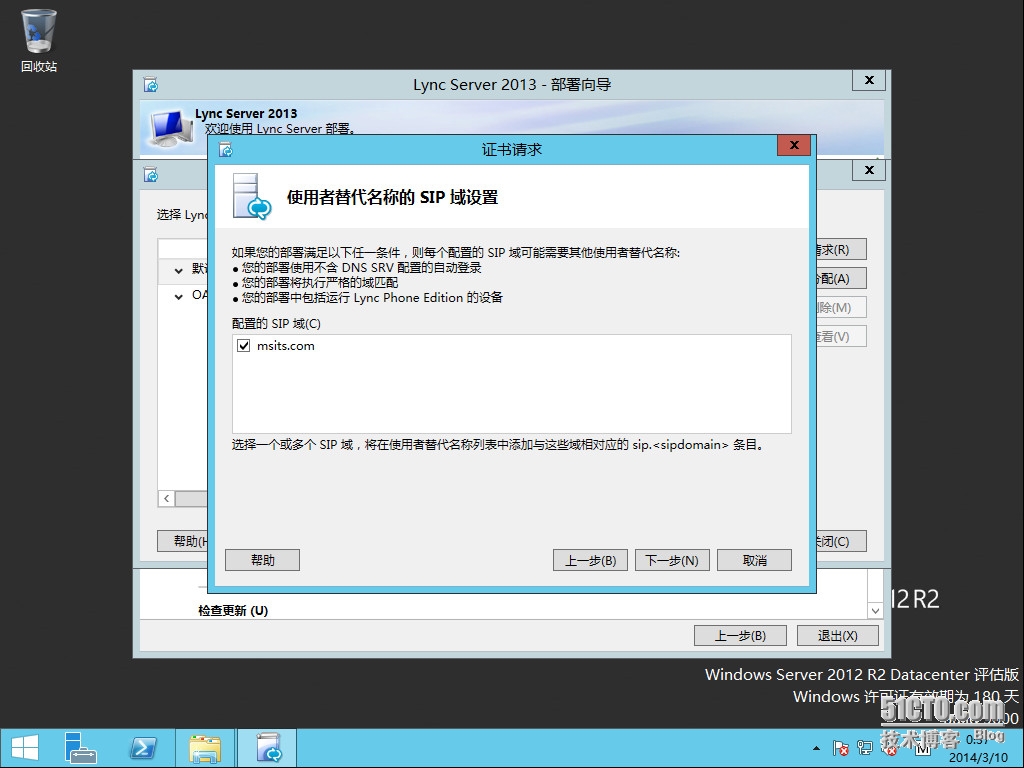Close the 证书请求 dialog with red X
Screen dimensions: 1024x768
click(794, 145)
